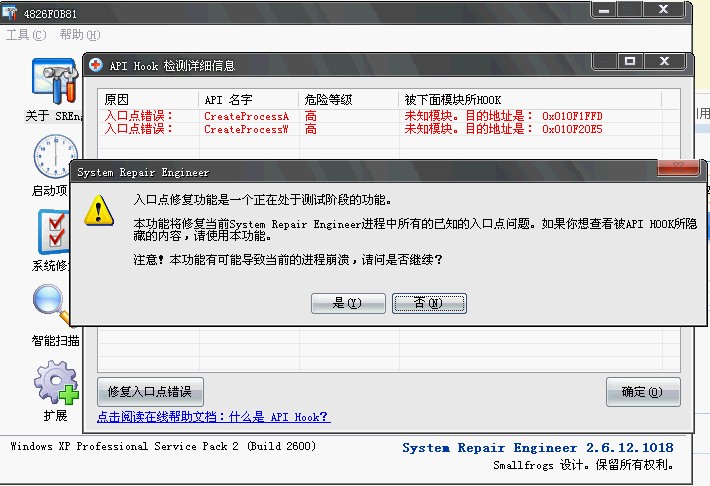
Task: Click the System Repair Engineer 2.6.12.1018 text
Action: pyautogui.click(x=537, y=448)
